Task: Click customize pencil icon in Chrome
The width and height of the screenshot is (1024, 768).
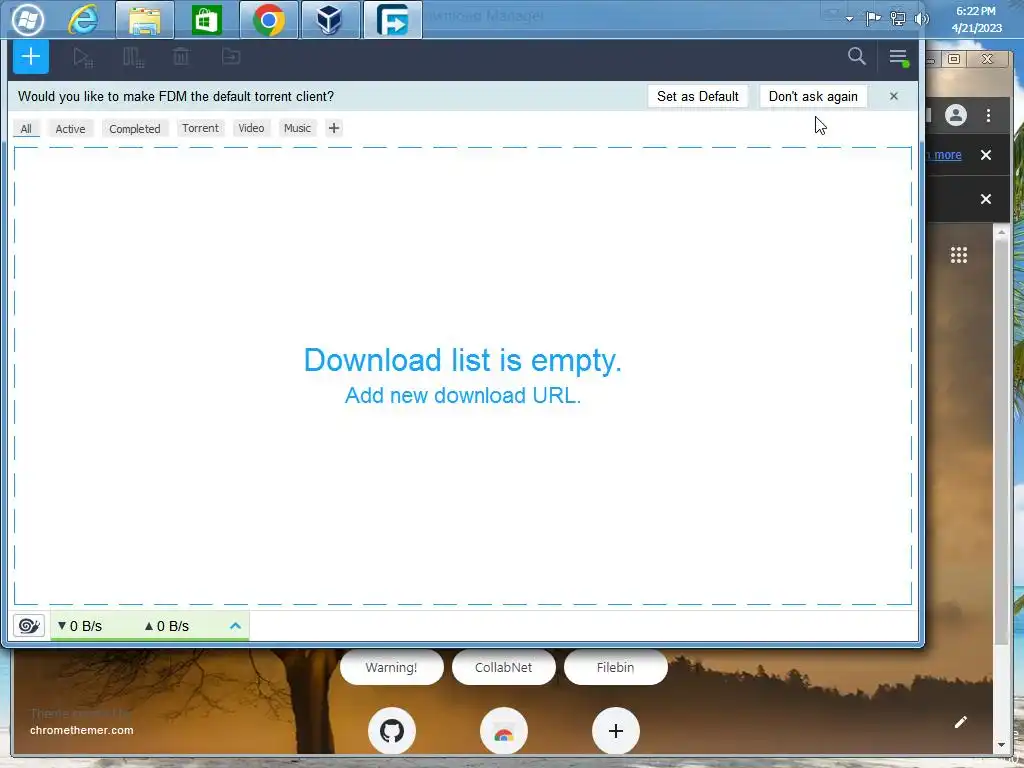Action: click(x=961, y=722)
